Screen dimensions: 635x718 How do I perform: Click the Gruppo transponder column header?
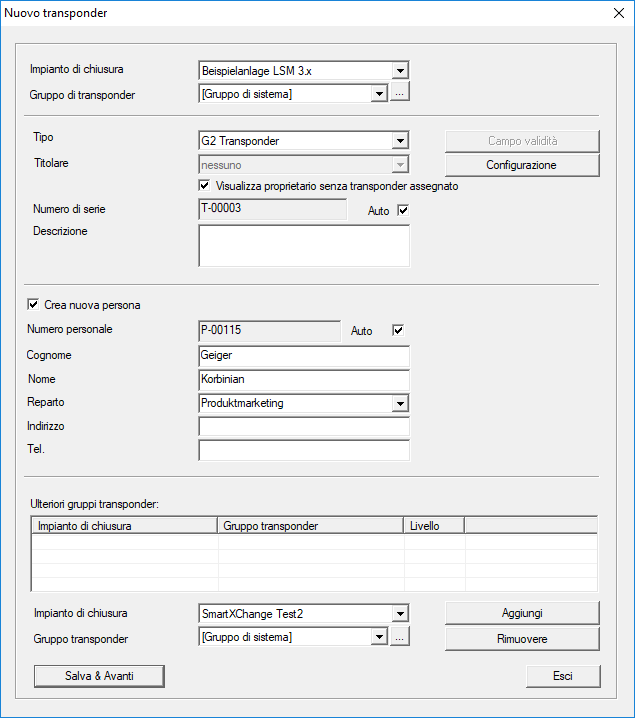pos(309,525)
